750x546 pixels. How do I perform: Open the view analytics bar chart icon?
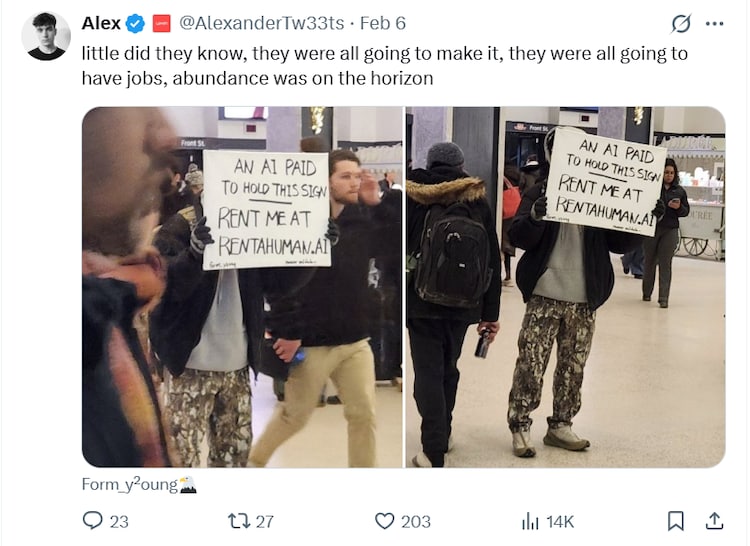530,521
